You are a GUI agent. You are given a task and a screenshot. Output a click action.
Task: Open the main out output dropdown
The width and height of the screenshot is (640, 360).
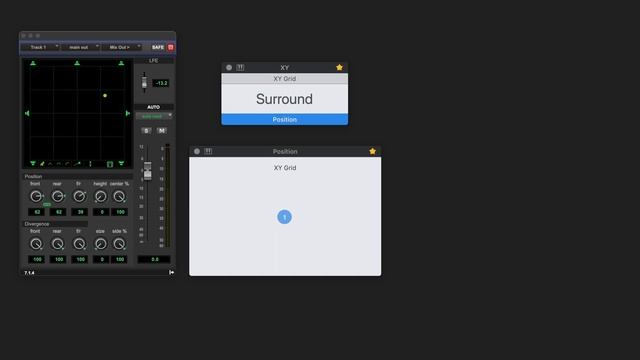[80, 47]
